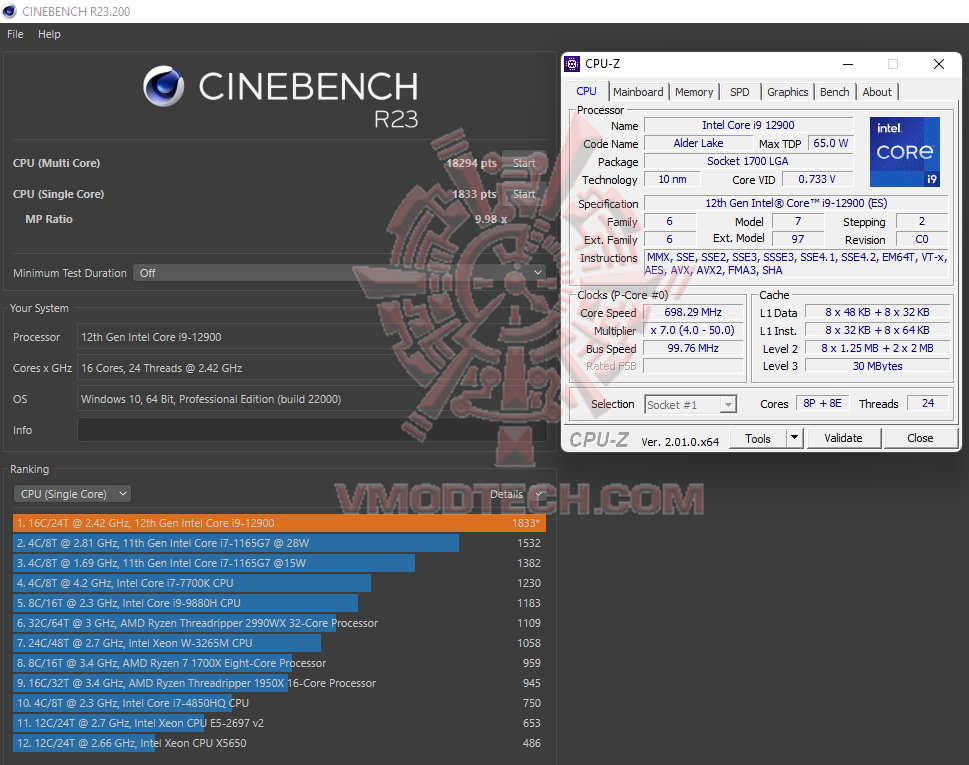Select the Xeon W-3265M ranking row
The height and width of the screenshot is (765, 969).
pyautogui.click(x=279, y=643)
